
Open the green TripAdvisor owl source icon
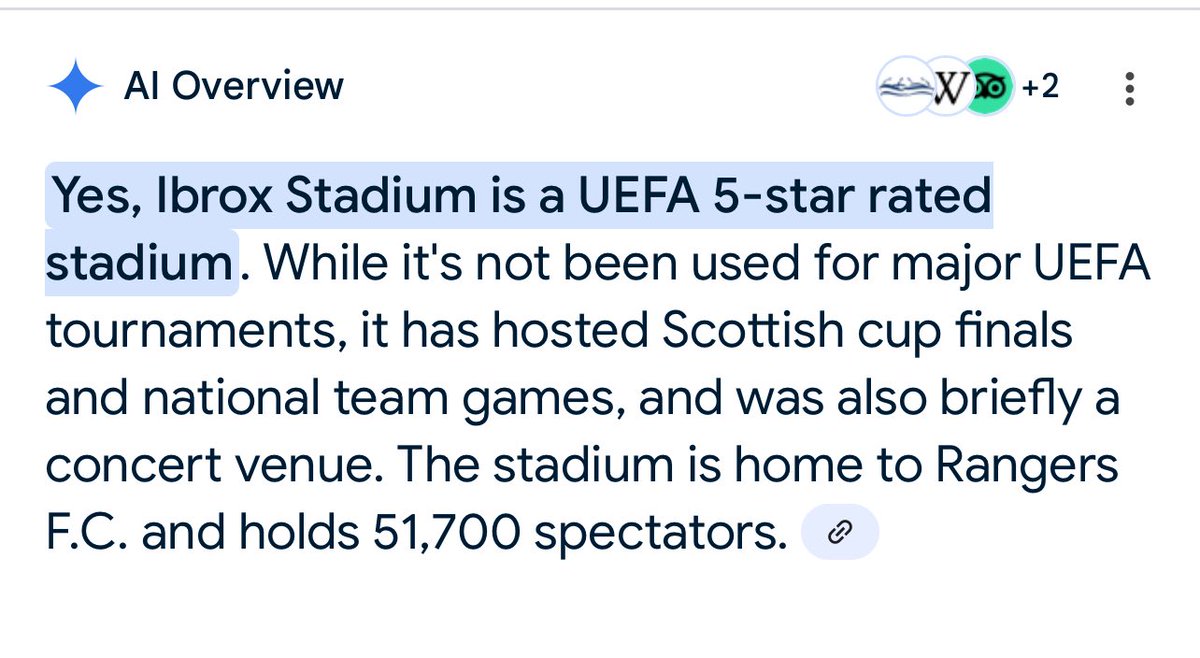990,89
